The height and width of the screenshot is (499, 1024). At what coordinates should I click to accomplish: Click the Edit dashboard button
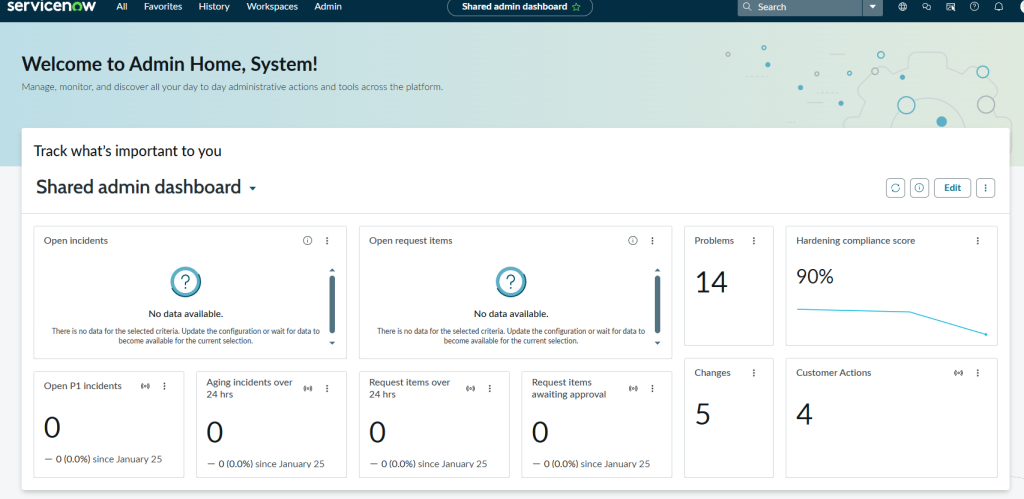point(952,188)
